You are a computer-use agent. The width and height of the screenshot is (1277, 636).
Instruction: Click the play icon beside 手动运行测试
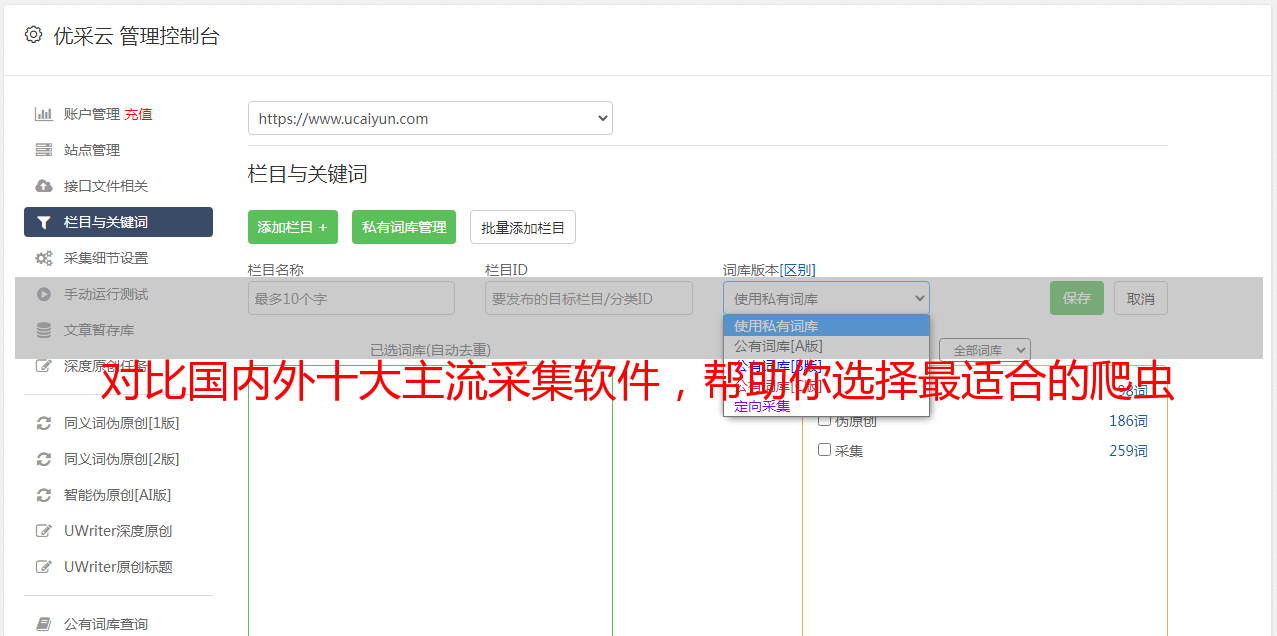(44, 294)
